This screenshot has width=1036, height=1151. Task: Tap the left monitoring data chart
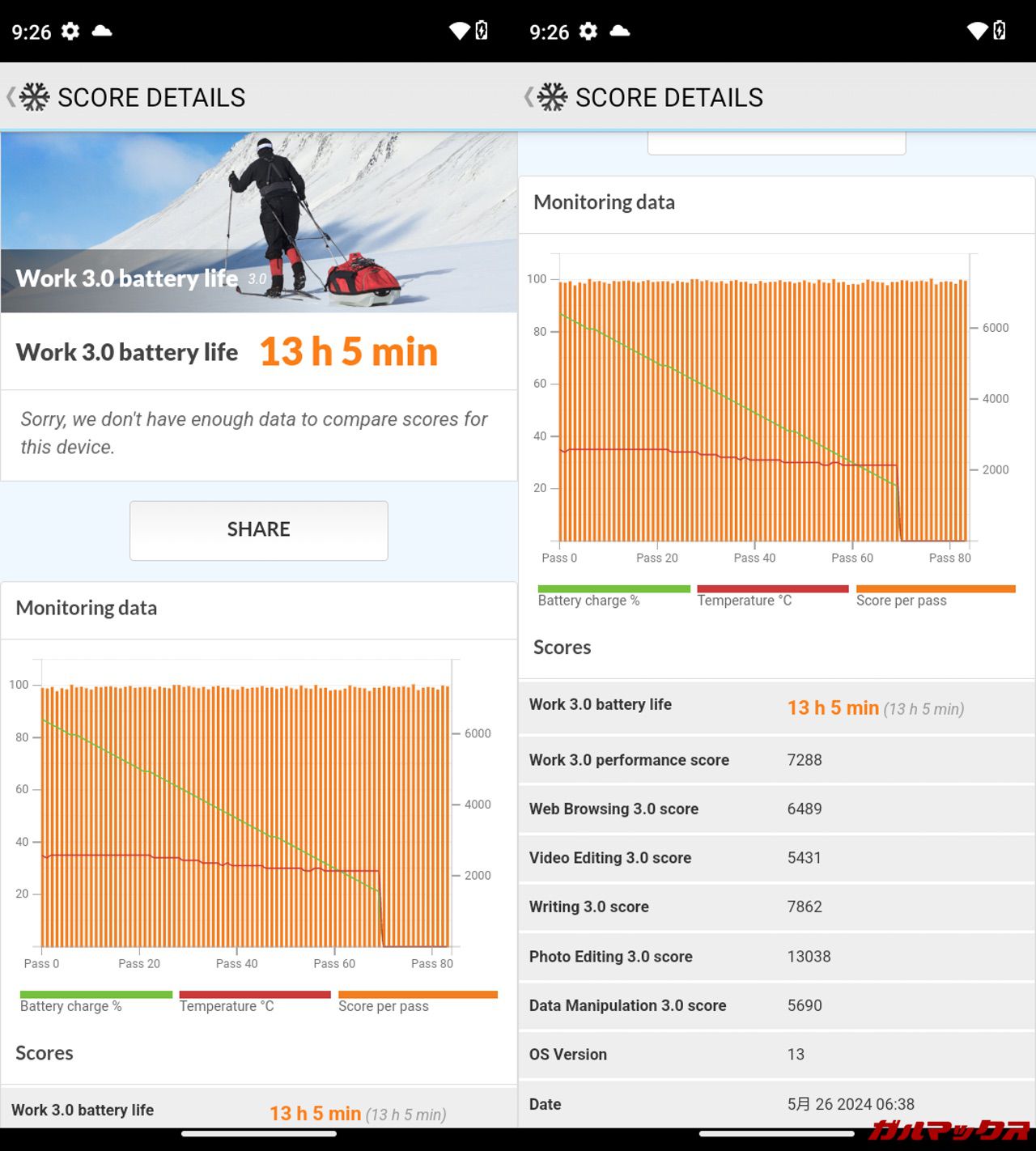tap(247, 813)
